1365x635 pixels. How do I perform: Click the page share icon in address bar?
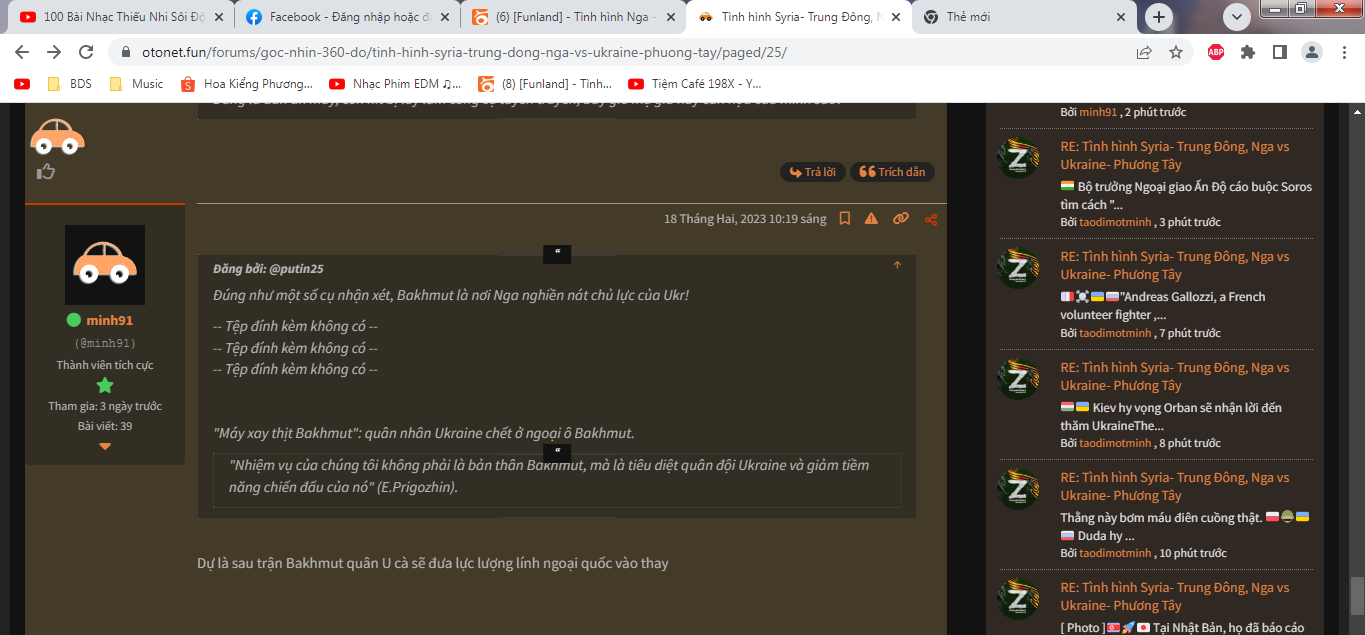click(1144, 52)
